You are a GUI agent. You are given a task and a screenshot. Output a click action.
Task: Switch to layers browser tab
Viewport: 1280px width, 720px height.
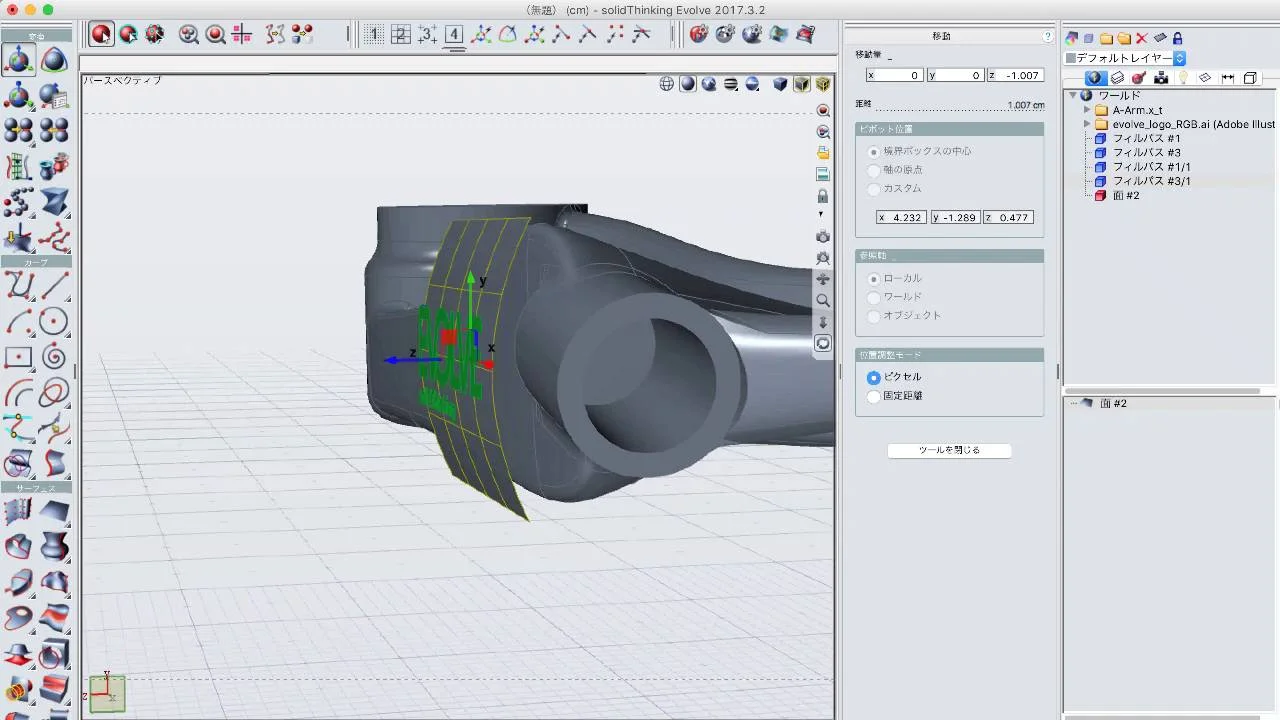(x=1117, y=78)
